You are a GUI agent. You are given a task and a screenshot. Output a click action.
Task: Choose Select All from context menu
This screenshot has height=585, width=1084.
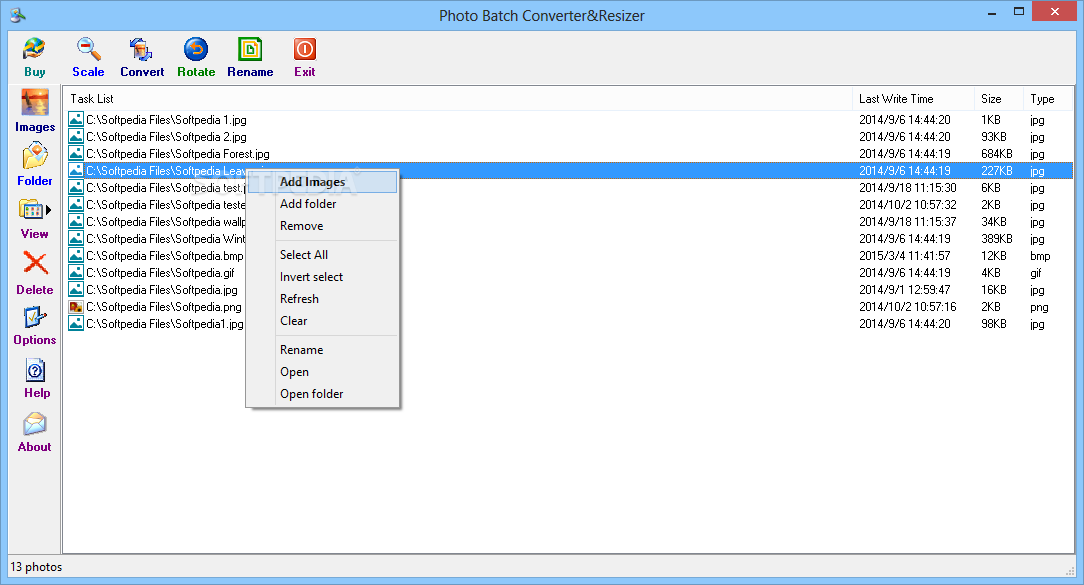tap(322, 255)
